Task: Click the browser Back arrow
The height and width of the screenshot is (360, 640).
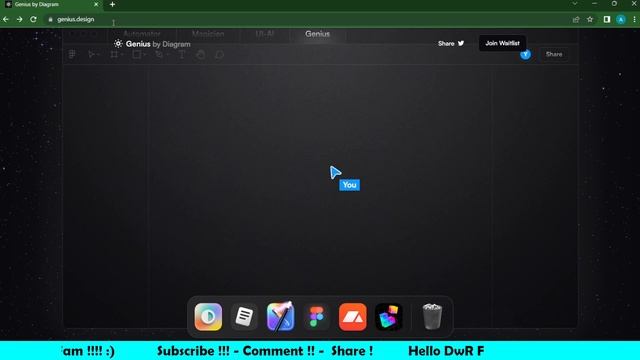Action: coord(6,19)
